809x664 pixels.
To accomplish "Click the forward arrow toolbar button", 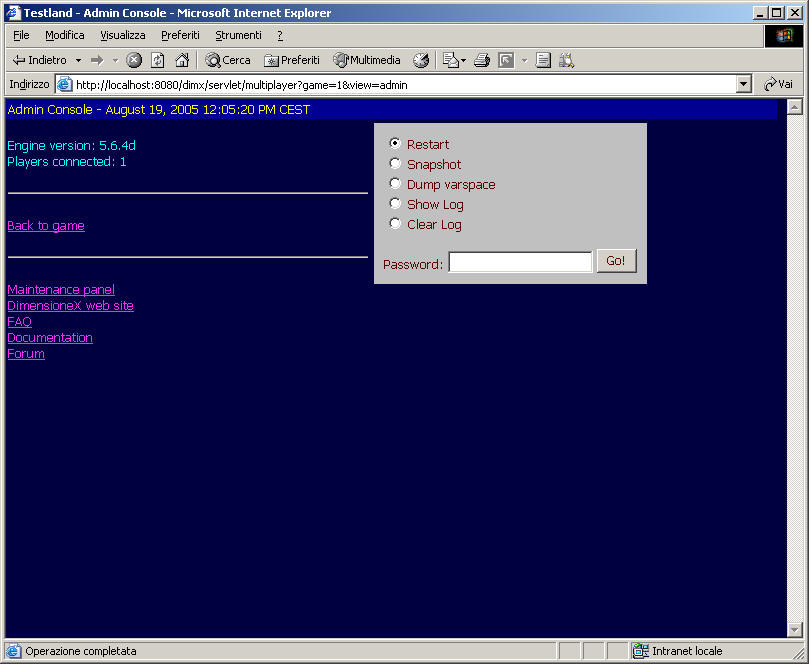I will pos(97,60).
